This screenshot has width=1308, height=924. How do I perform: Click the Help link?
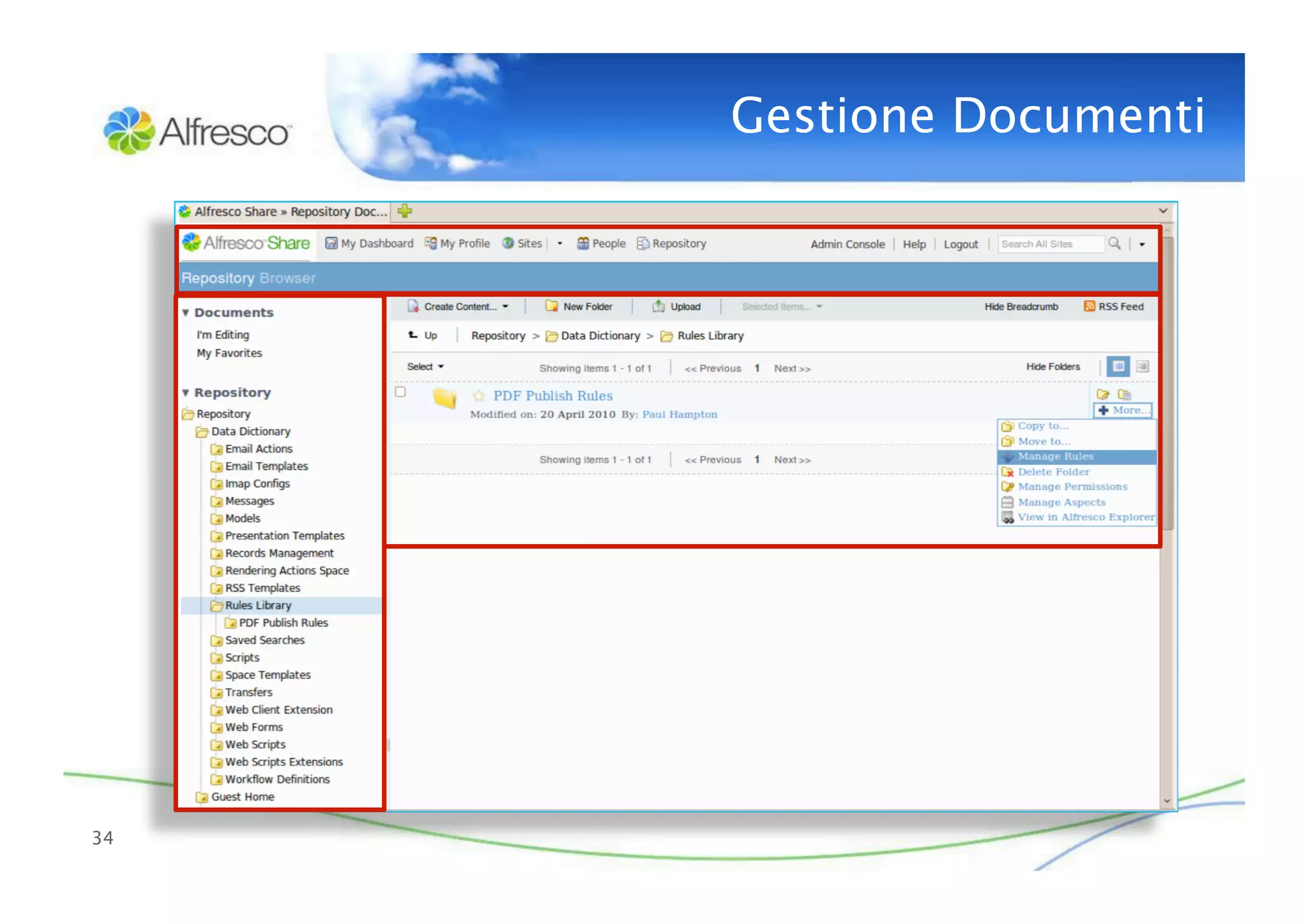pos(914,244)
